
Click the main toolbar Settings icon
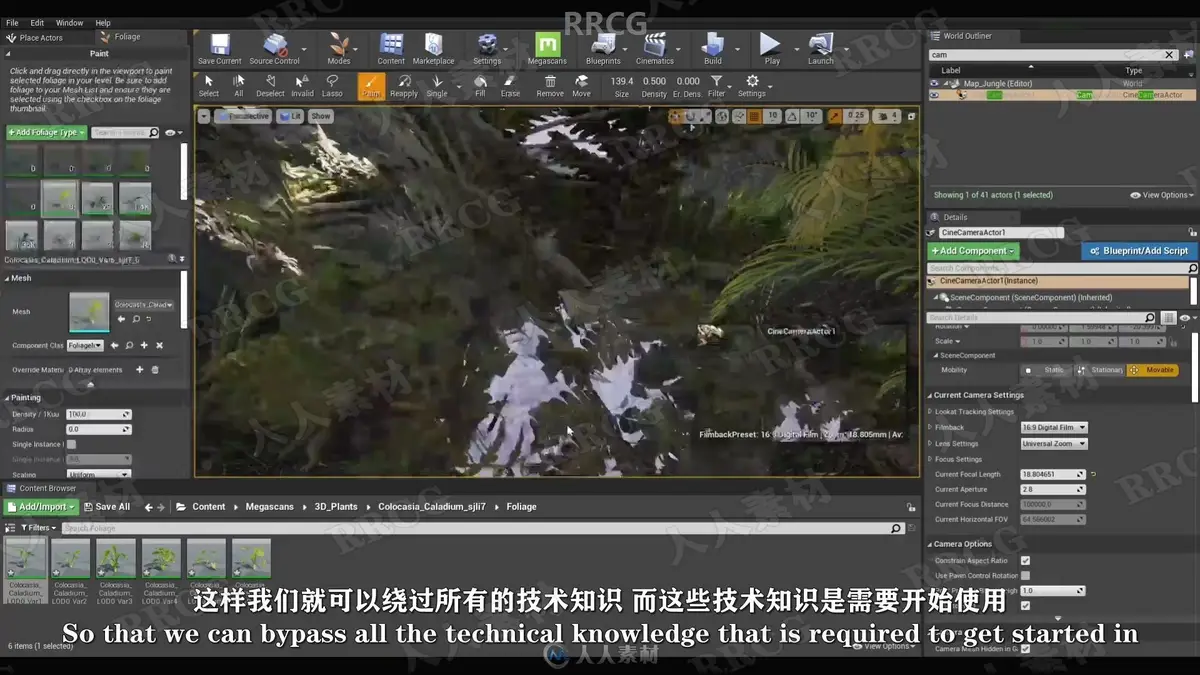tap(487, 48)
